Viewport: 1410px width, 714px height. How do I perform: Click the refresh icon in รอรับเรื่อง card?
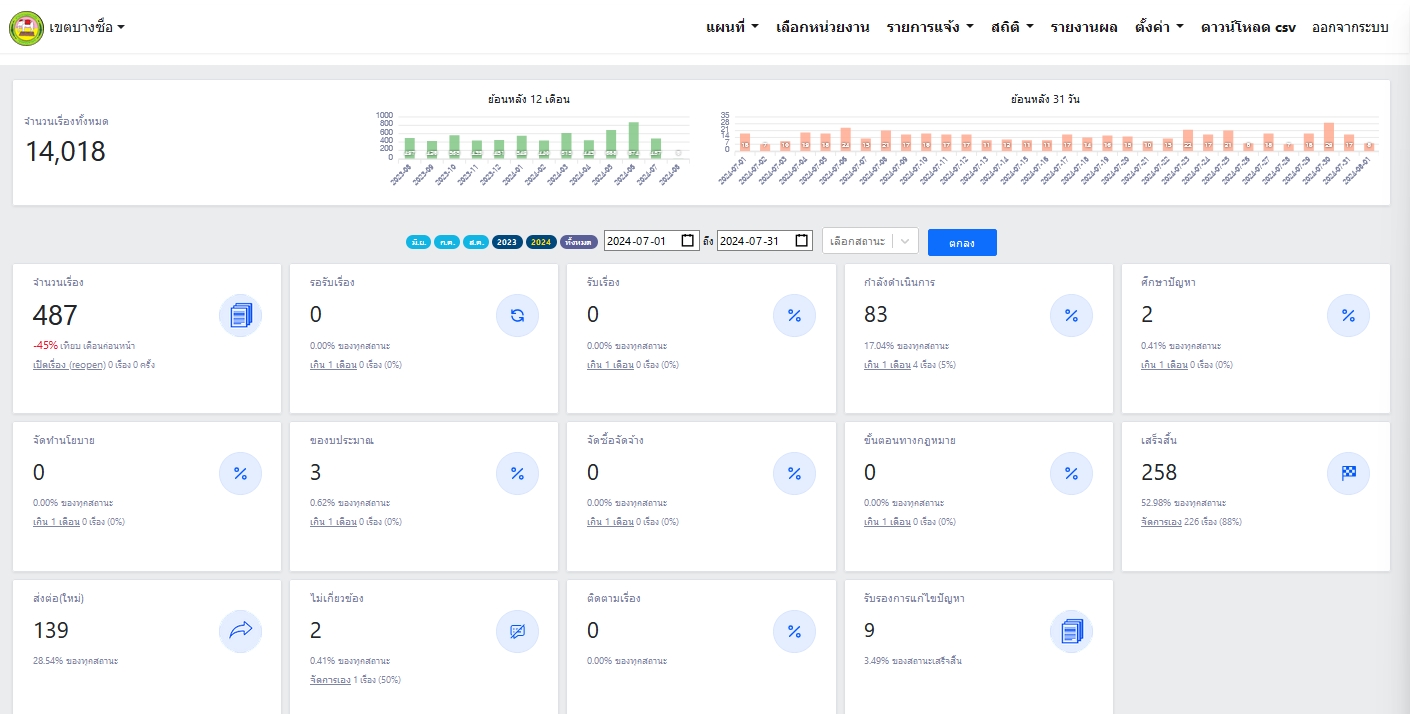(x=517, y=316)
